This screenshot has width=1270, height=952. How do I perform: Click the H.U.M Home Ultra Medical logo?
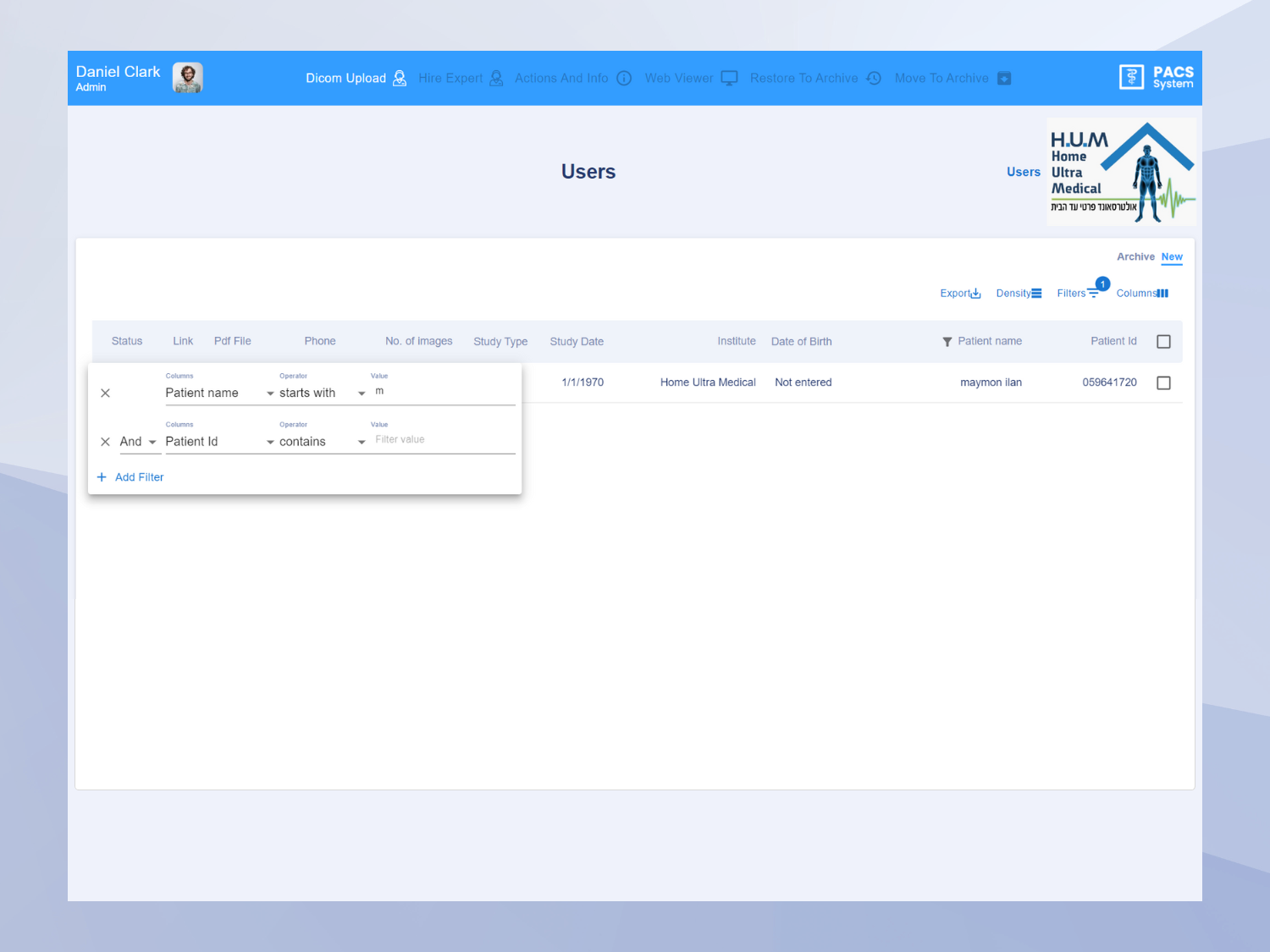1122,172
